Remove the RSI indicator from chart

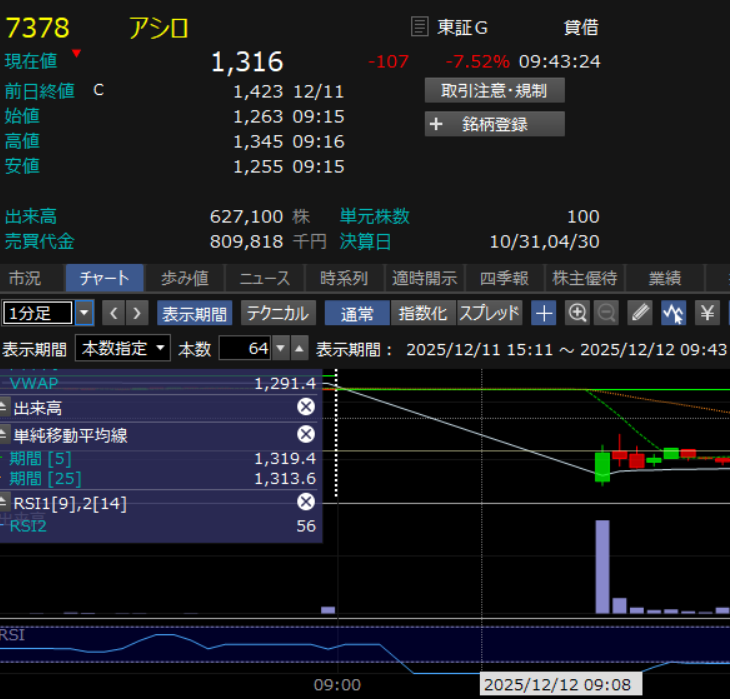[x=306, y=502]
